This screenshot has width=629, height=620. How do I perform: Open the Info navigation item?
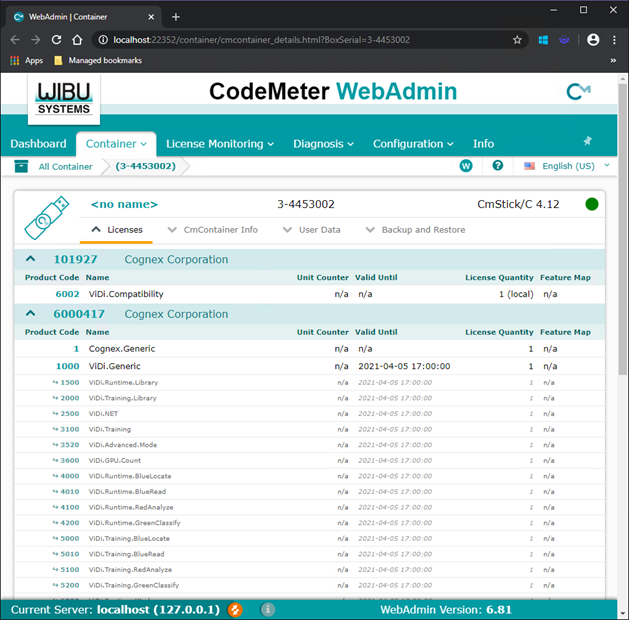click(x=483, y=144)
